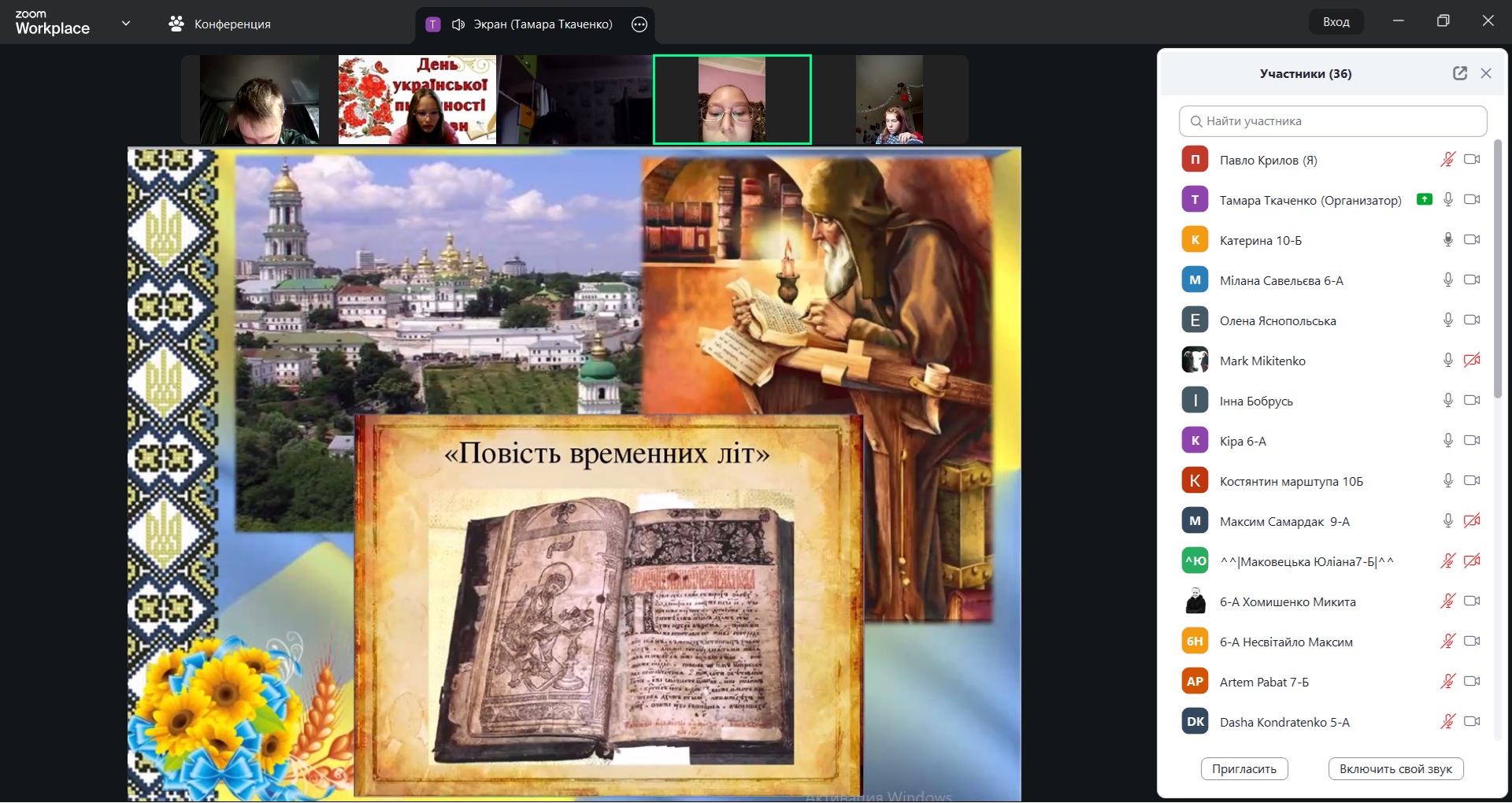Click the search participants input field
Screen dimensions: 1512x803
pos(1332,121)
